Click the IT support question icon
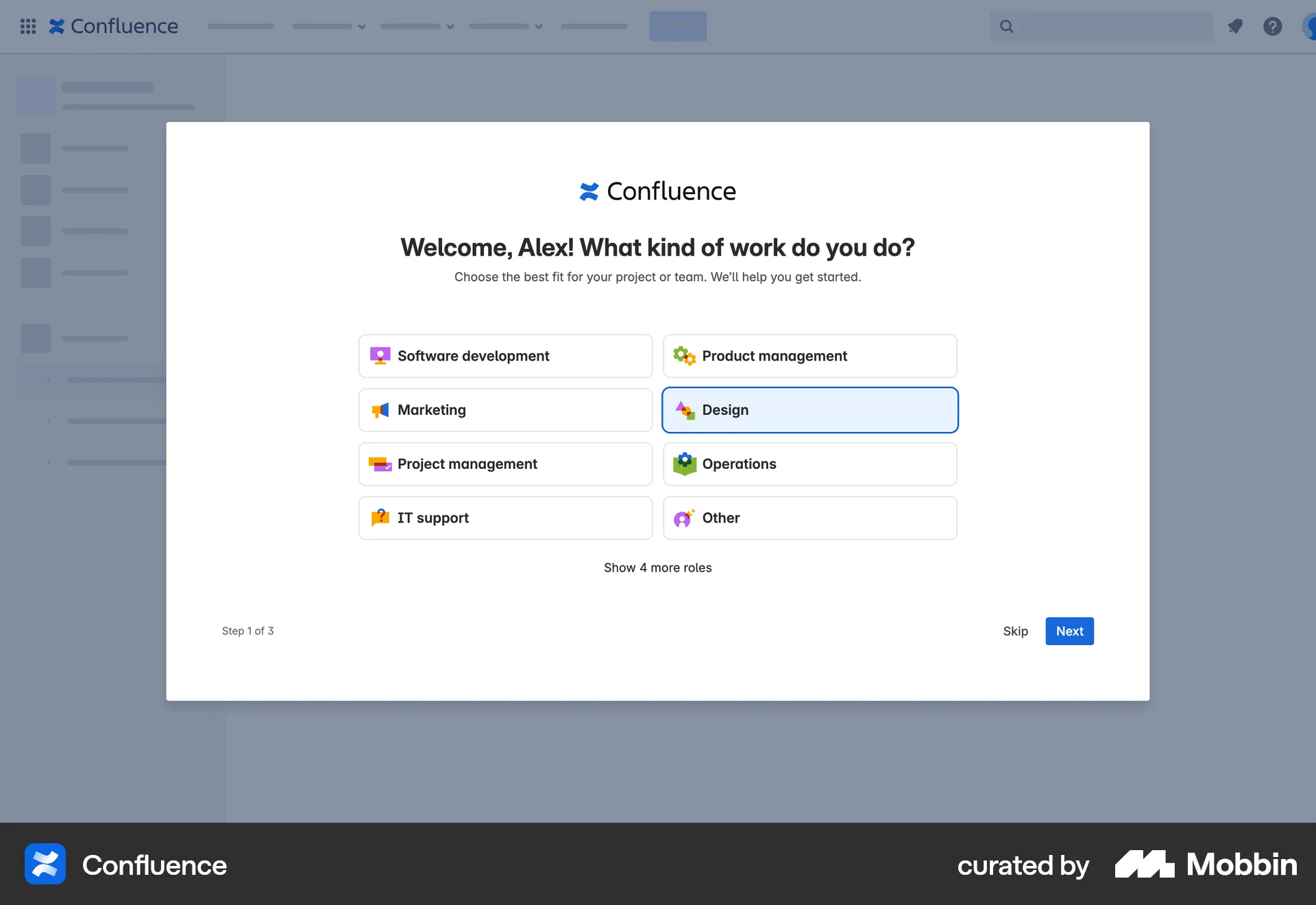 click(379, 518)
